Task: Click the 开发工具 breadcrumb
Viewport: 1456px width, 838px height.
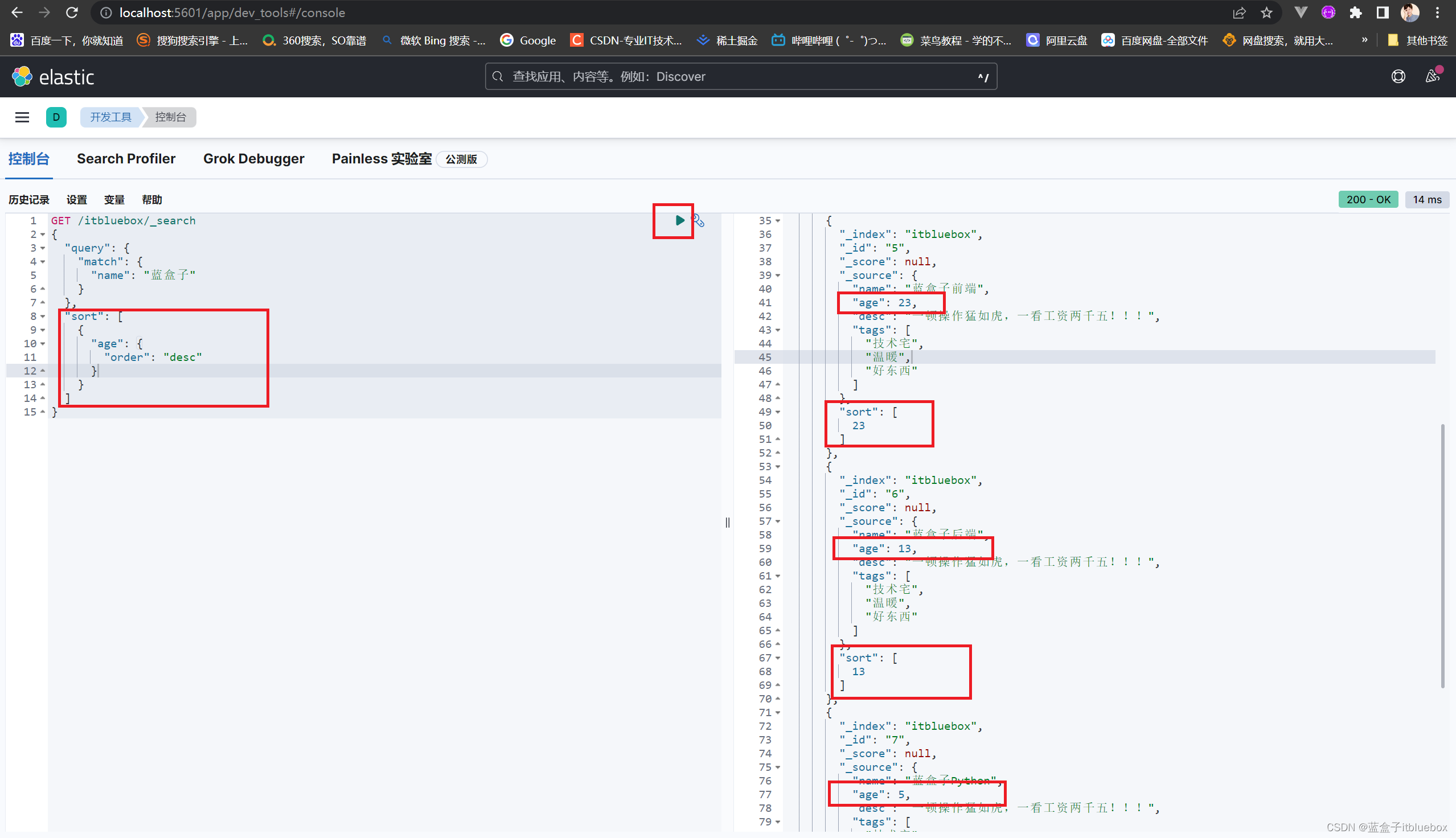Action: tap(110, 117)
